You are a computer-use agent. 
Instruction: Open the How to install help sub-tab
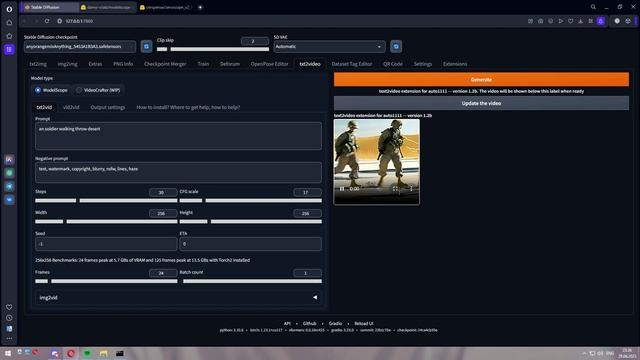(x=188, y=107)
